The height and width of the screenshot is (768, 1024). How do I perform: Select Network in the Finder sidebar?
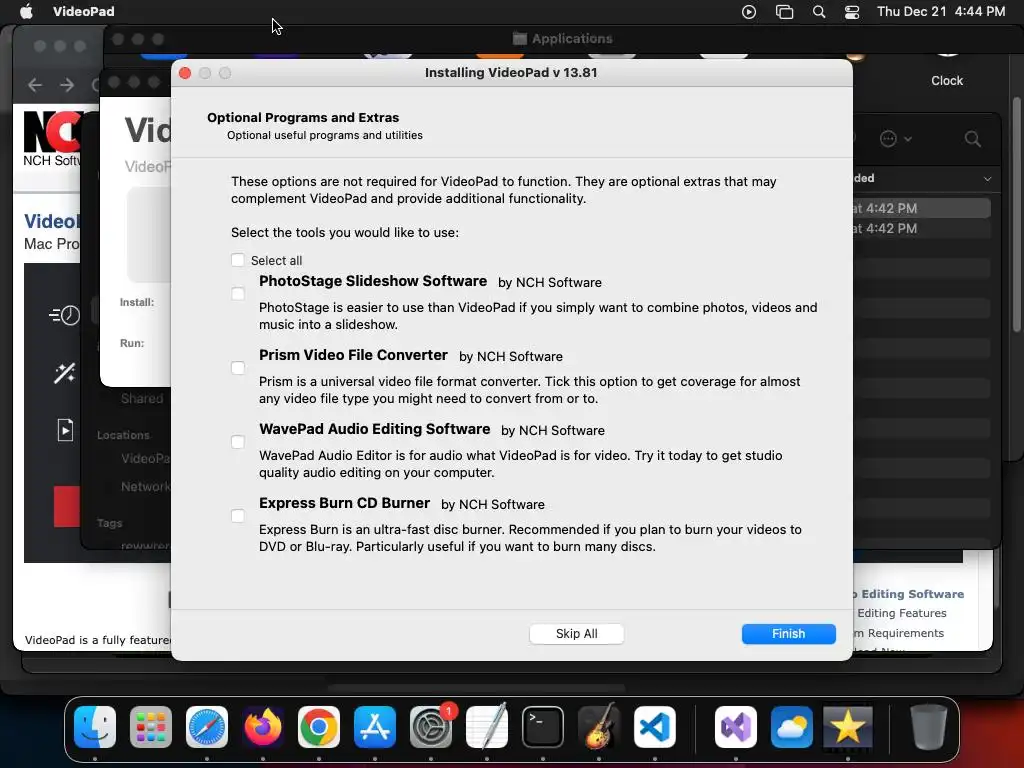[x=145, y=487]
